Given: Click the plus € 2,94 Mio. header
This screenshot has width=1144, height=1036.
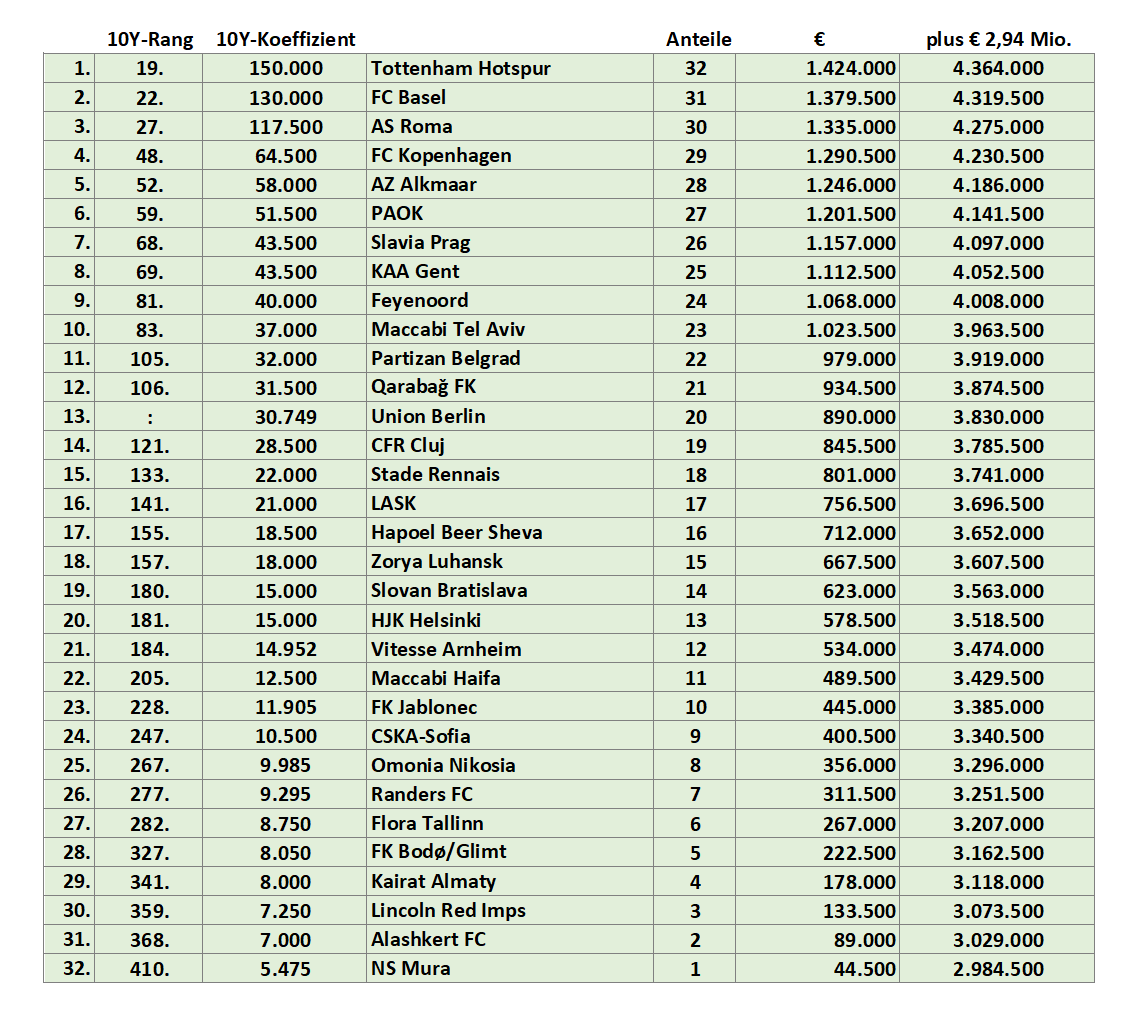Looking at the screenshot, I should tap(998, 39).
